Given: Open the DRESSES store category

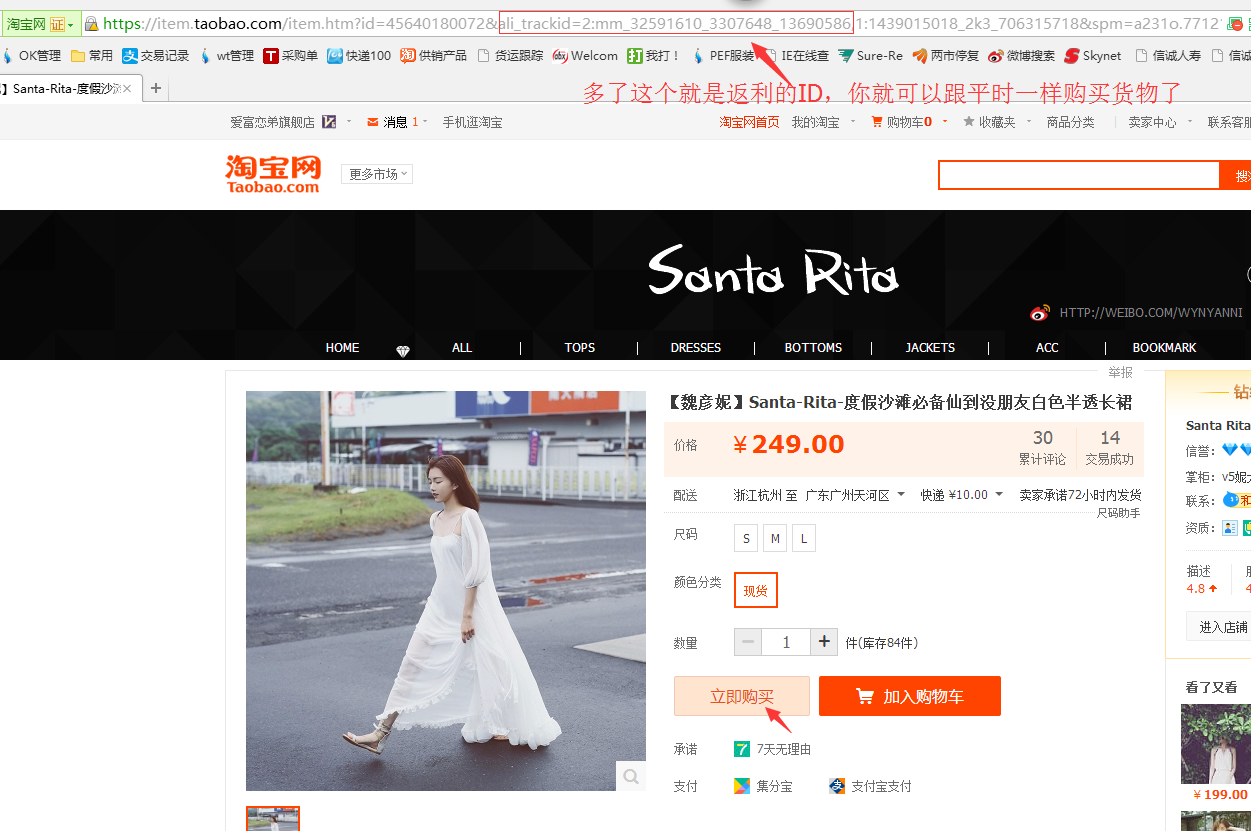Looking at the screenshot, I should (x=696, y=348).
